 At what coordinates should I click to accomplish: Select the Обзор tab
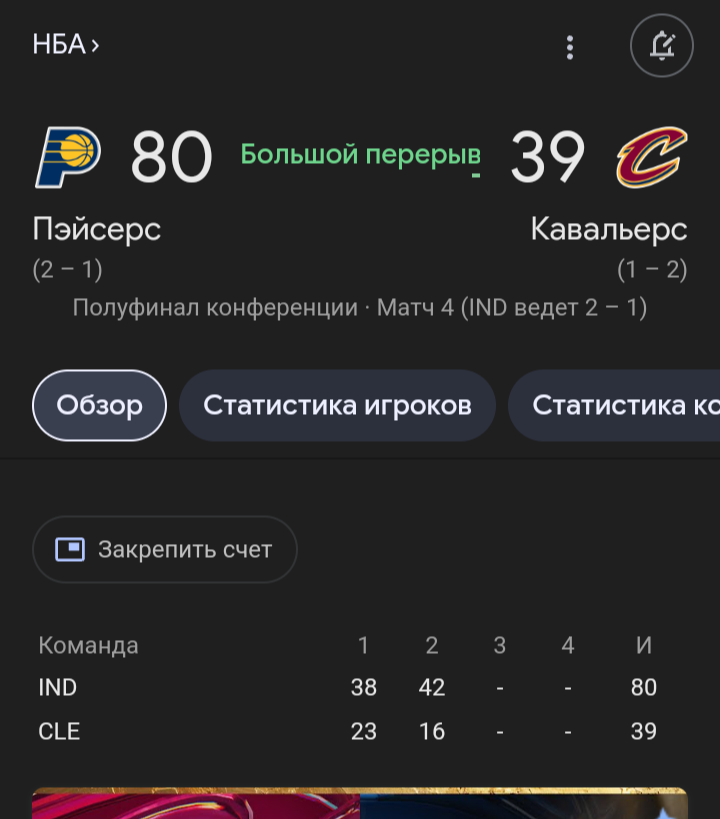(x=99, y=405)
